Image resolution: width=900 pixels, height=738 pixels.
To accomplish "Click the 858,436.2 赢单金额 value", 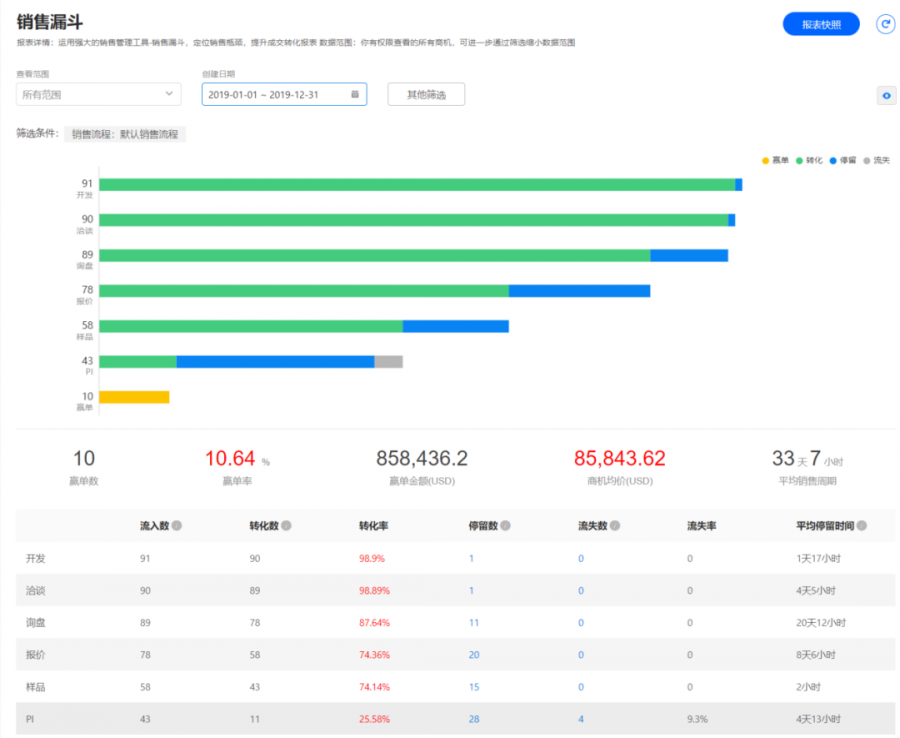I will pos(422,459).
